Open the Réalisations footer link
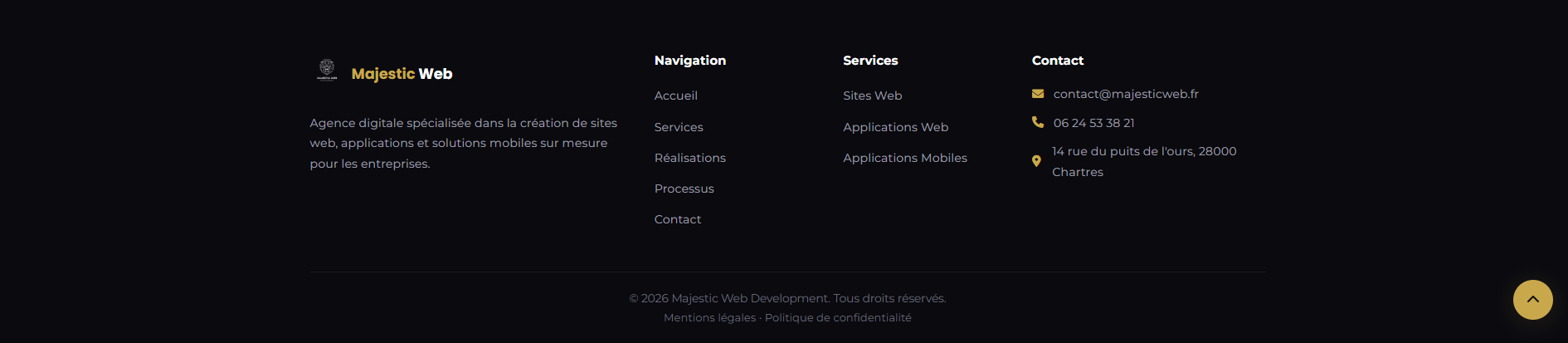The height and width of the screenshot is (343, 1568). tap(689, 158)
